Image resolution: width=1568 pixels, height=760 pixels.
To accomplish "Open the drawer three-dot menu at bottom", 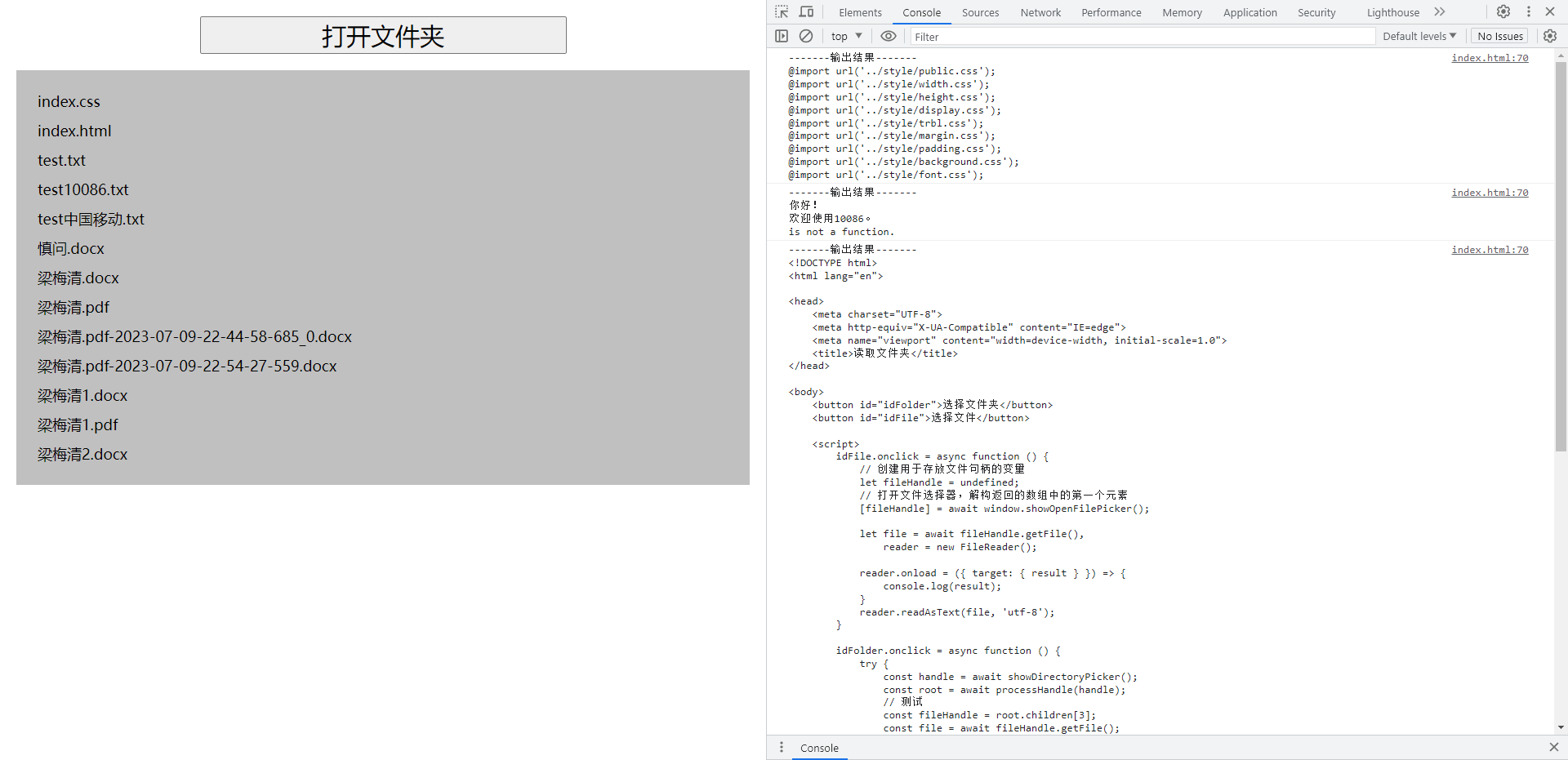I will tap(781, 747).
